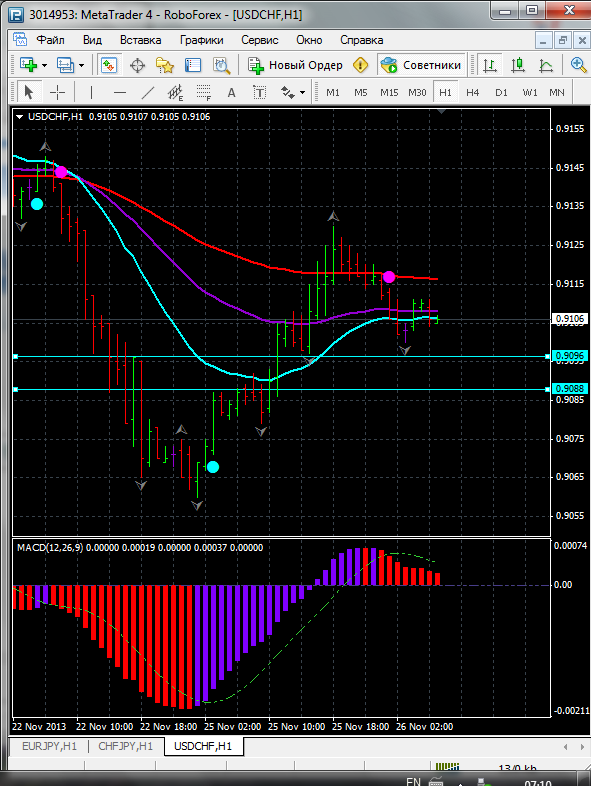Select the USDCHF,H1 chart tab
Viewport: 600px width, 786px height.
point(203,746)
